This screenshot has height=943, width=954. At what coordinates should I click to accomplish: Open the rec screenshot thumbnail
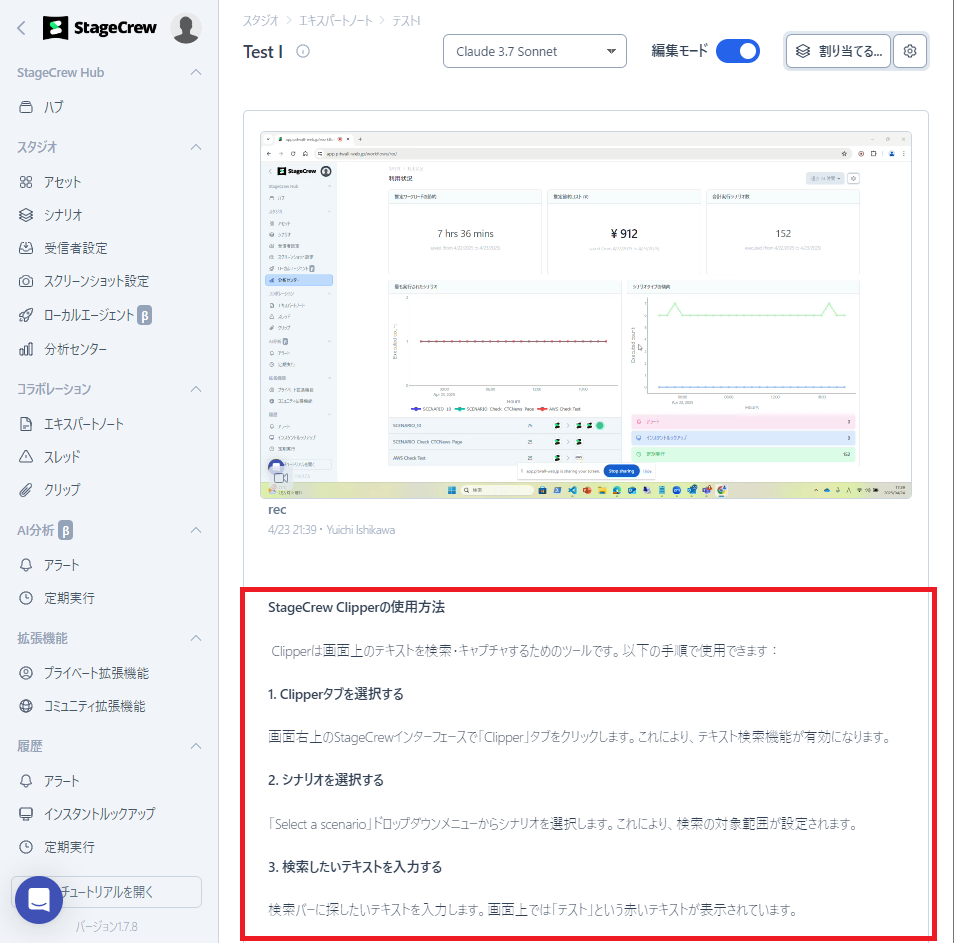586,314
